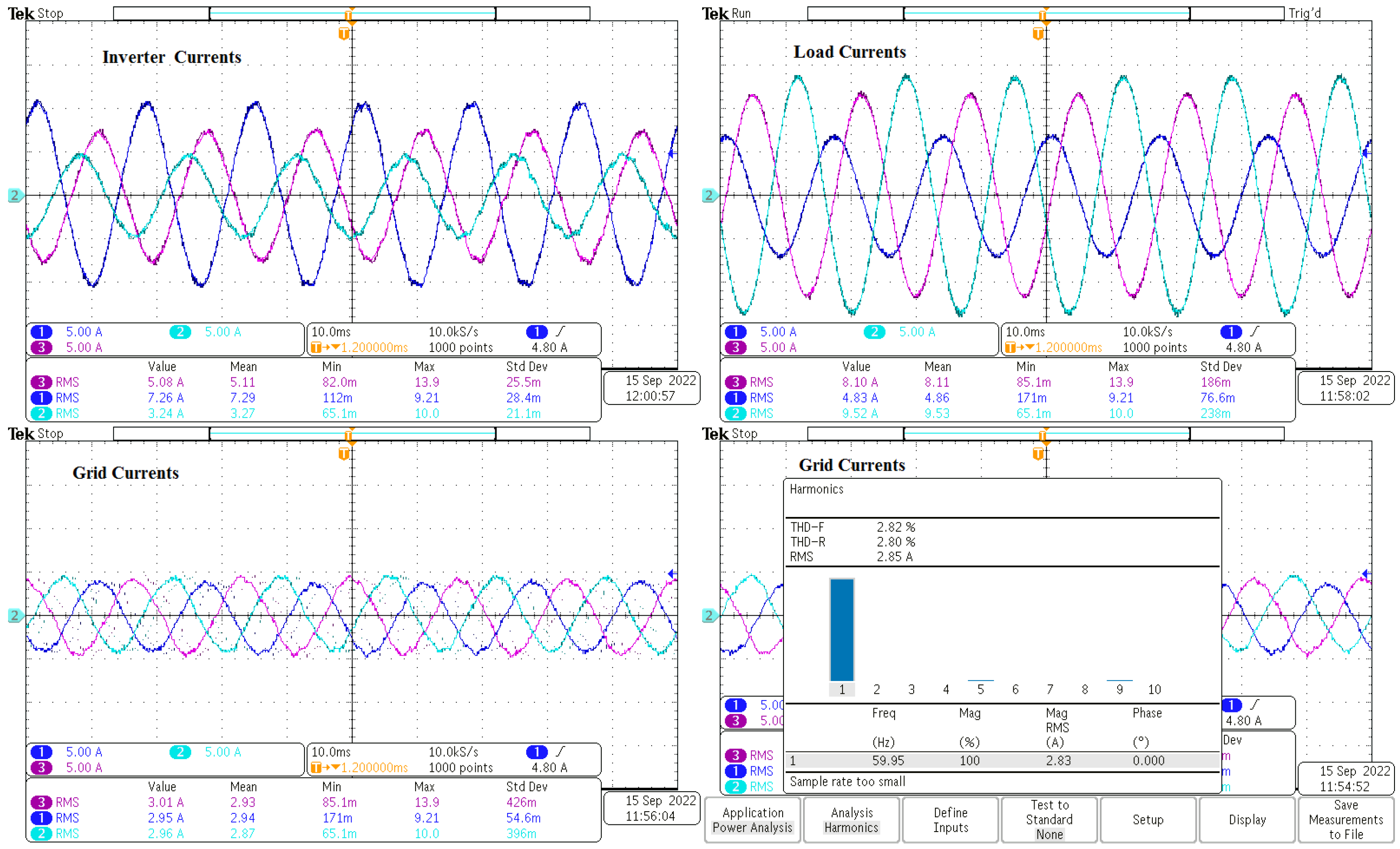The height and width of the screenshot is (849, 1400).
Task: Open the Analysis Harmonics menu
Action: click(x=851, y=820)
